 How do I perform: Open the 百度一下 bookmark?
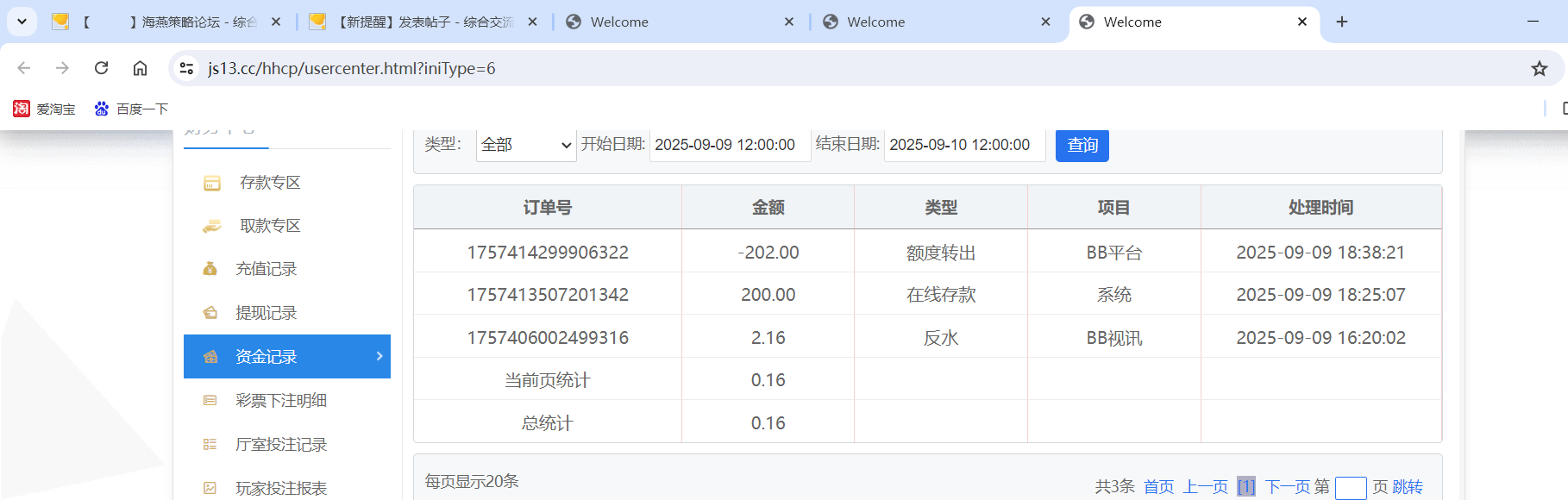coord(131,109)
